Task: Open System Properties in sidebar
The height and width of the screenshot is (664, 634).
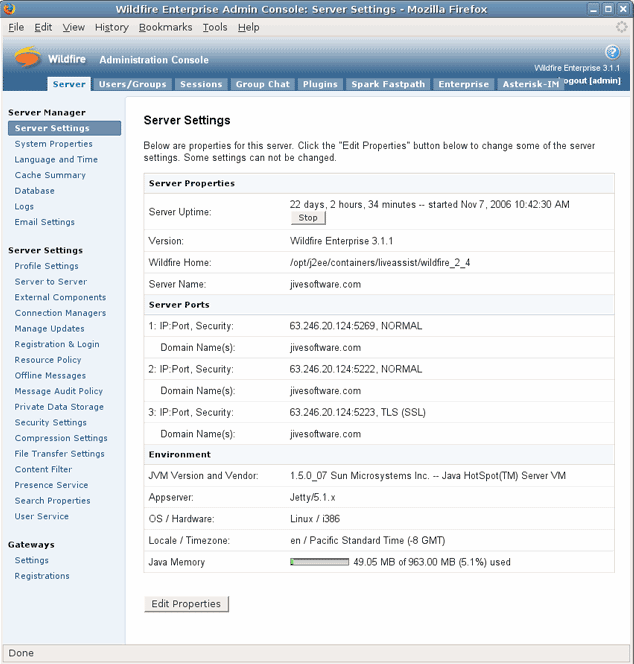Action: click(53, 144)
